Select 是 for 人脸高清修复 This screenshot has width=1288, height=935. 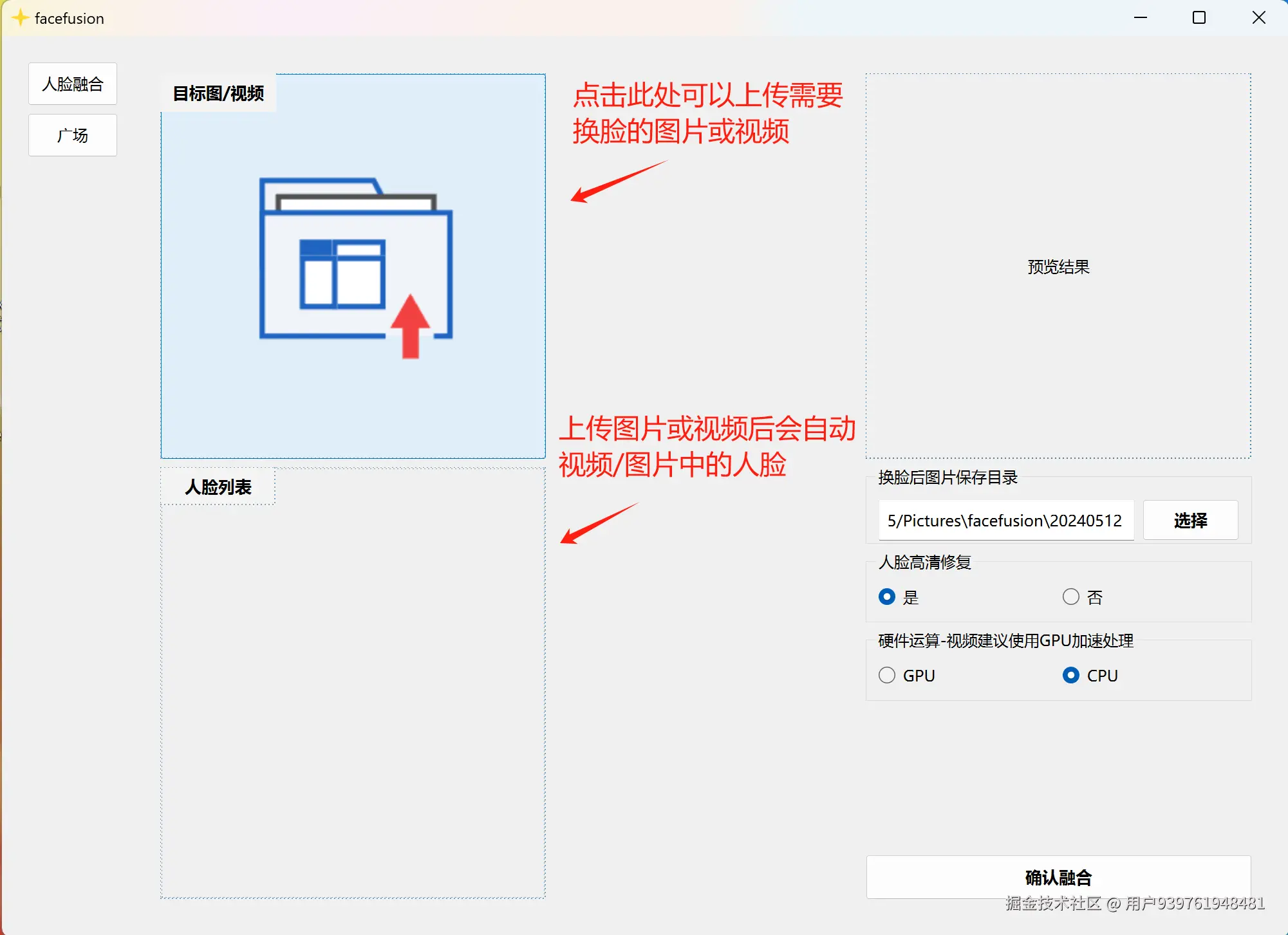click(887, 597)
